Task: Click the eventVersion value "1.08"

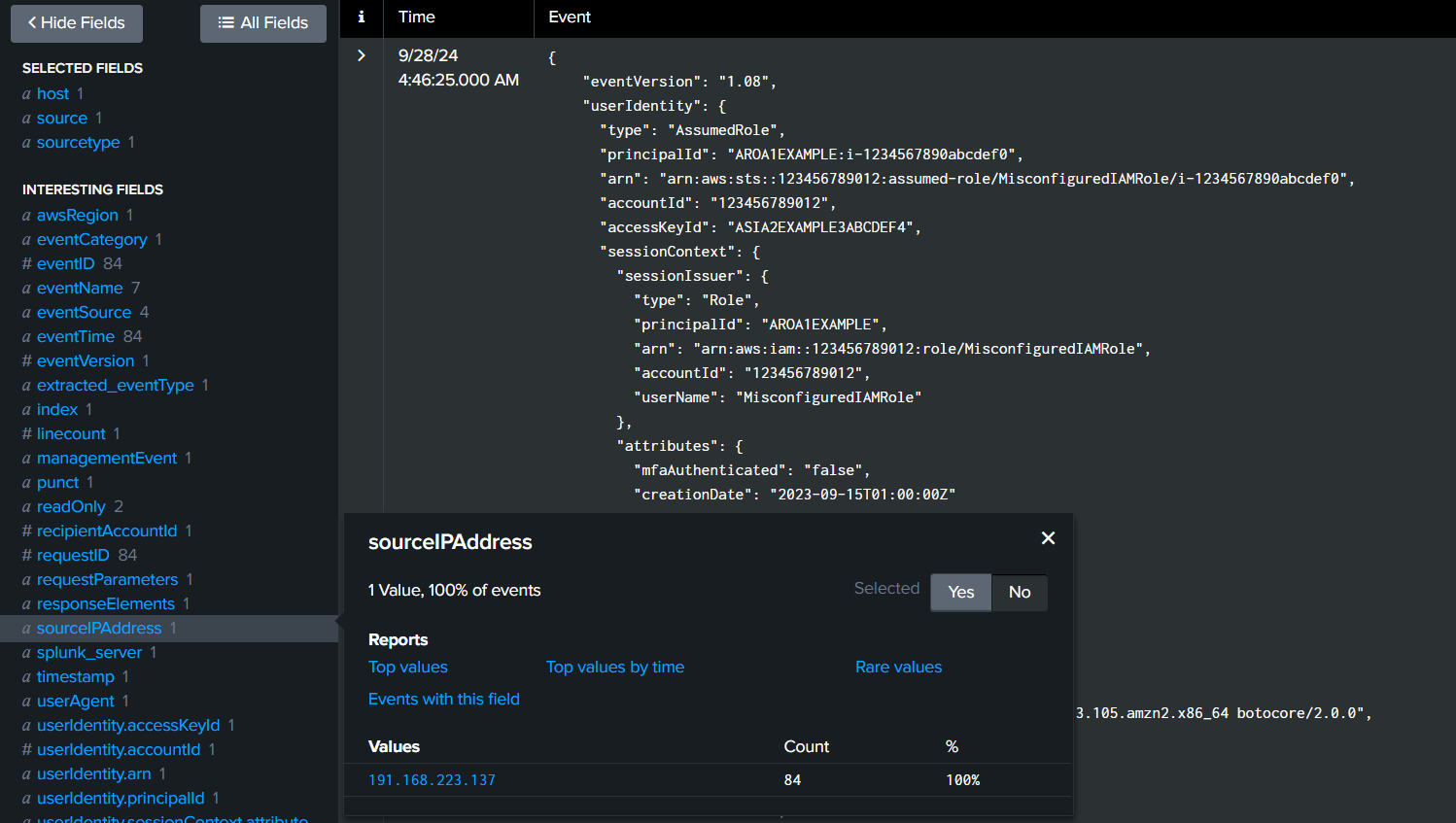Action: pyautogui.click(x=744, y=82)
